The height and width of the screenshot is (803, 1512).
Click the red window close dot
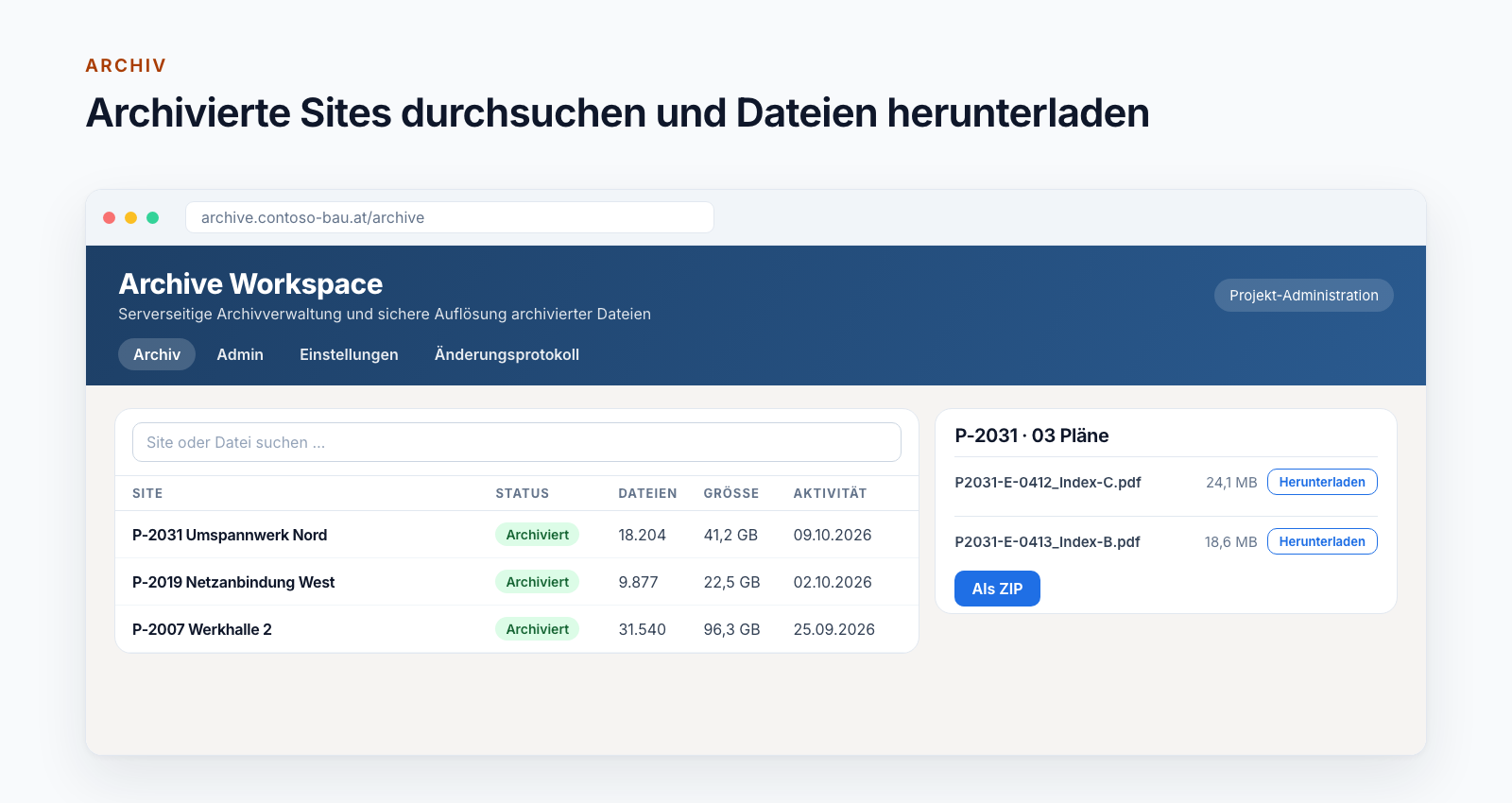pyautogui.click(x=109, y=217)
